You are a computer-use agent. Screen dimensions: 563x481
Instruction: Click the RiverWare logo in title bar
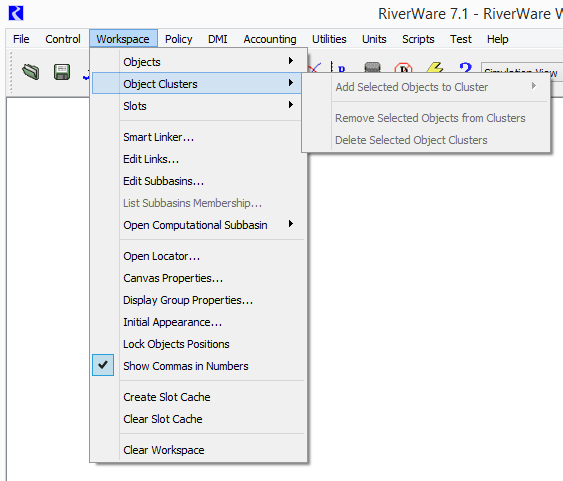[x=16, y=13]
